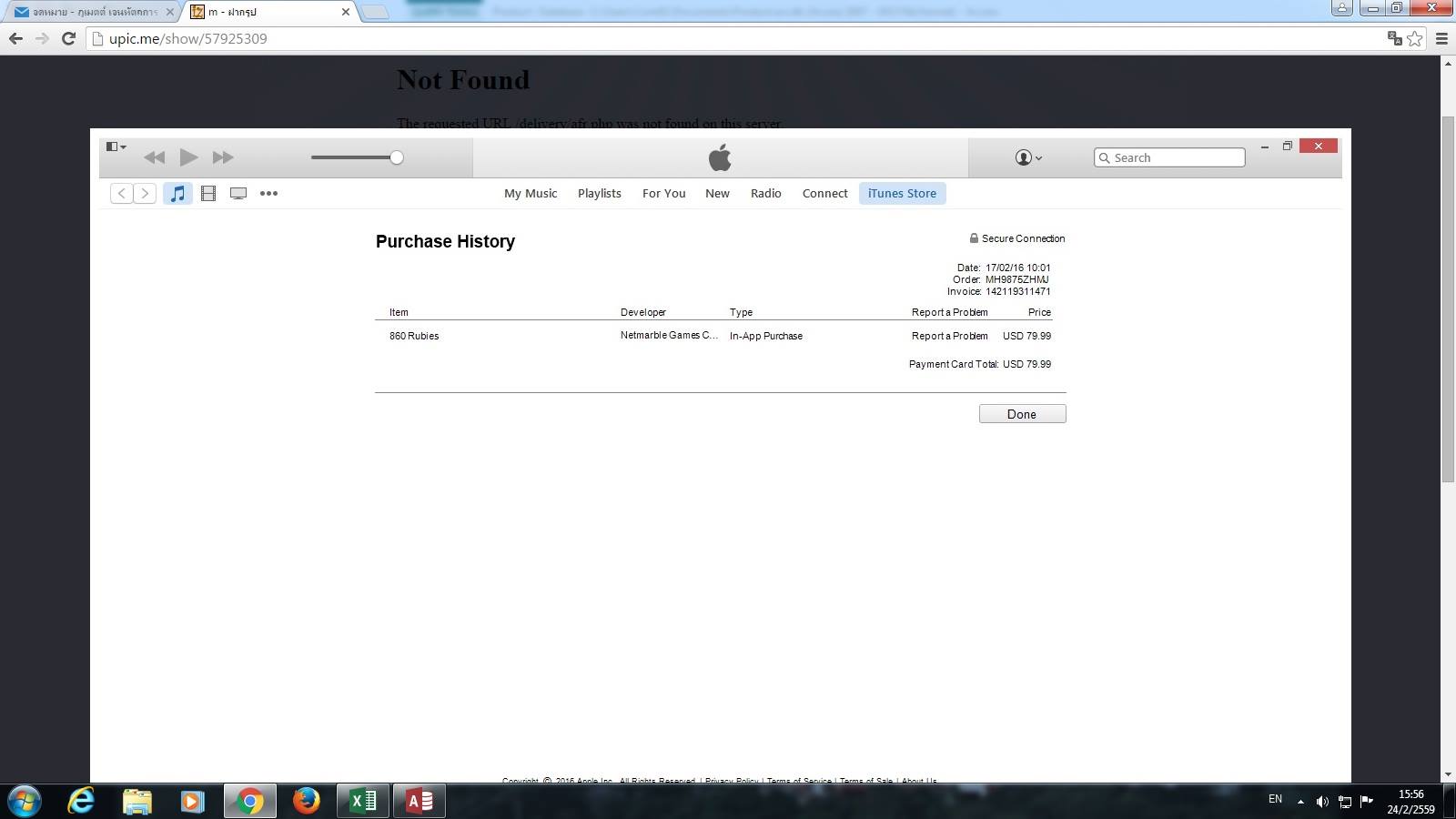
Task: Switch to the Radio tab
Action: coord(766,193)
